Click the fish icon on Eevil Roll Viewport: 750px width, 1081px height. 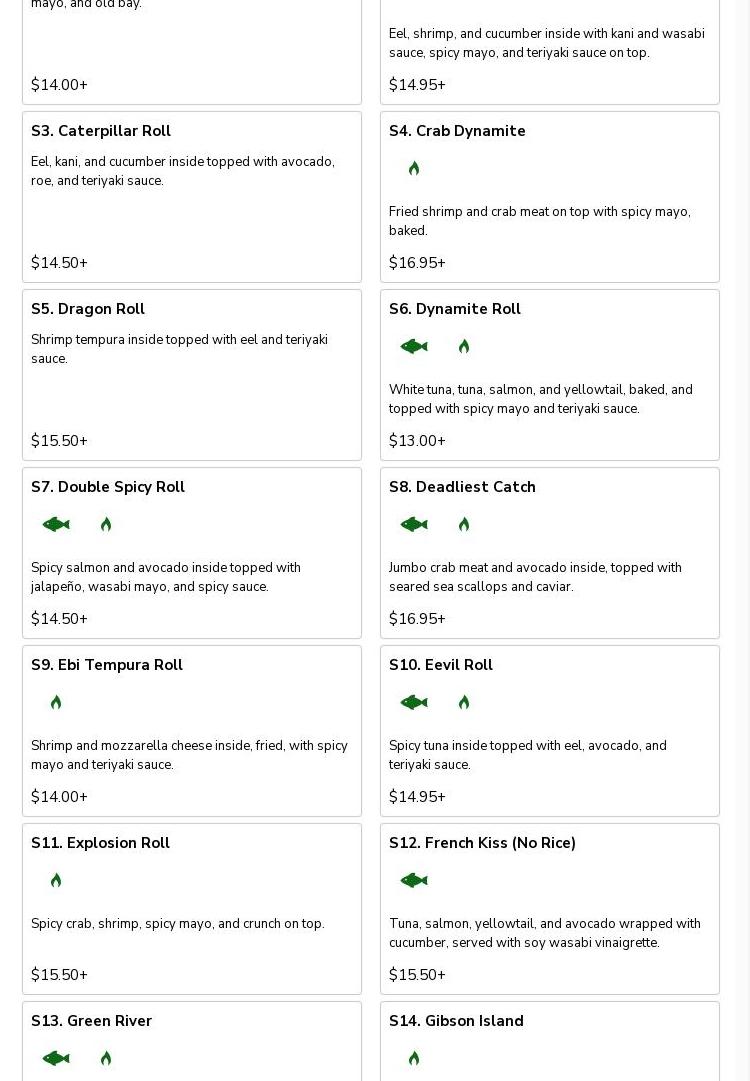click(413, 702)
